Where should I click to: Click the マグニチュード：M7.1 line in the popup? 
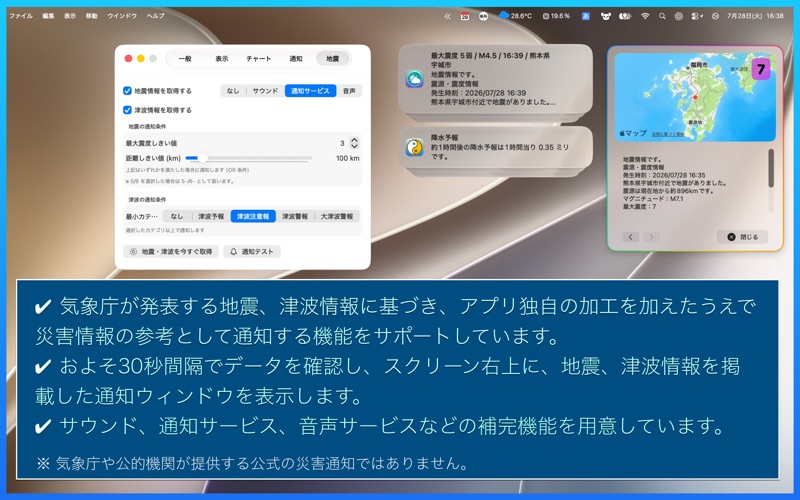click(653, 198)
